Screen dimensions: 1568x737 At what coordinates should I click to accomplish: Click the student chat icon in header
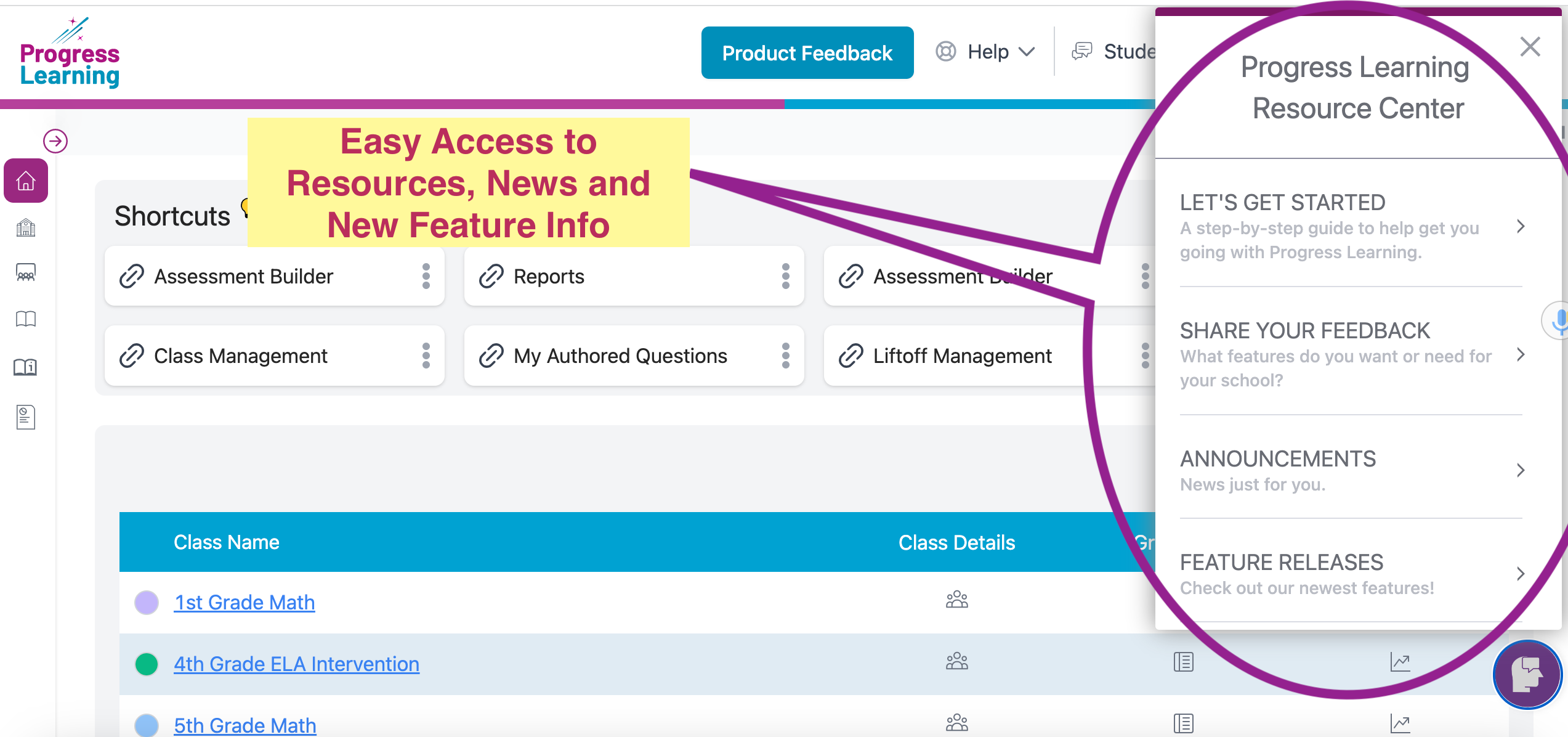pyautogui.click(x=1082, y=51)
